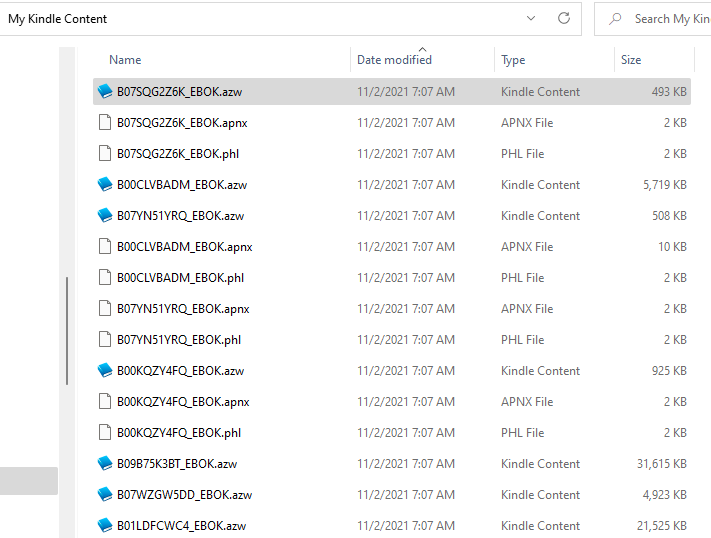Click the navigation pane scrollbar thumb

tap(67, 331)
